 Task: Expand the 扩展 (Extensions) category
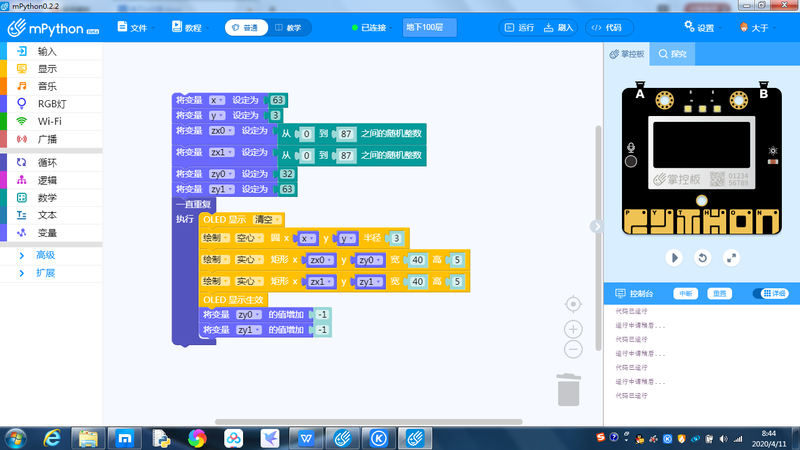tap(46, 272)
